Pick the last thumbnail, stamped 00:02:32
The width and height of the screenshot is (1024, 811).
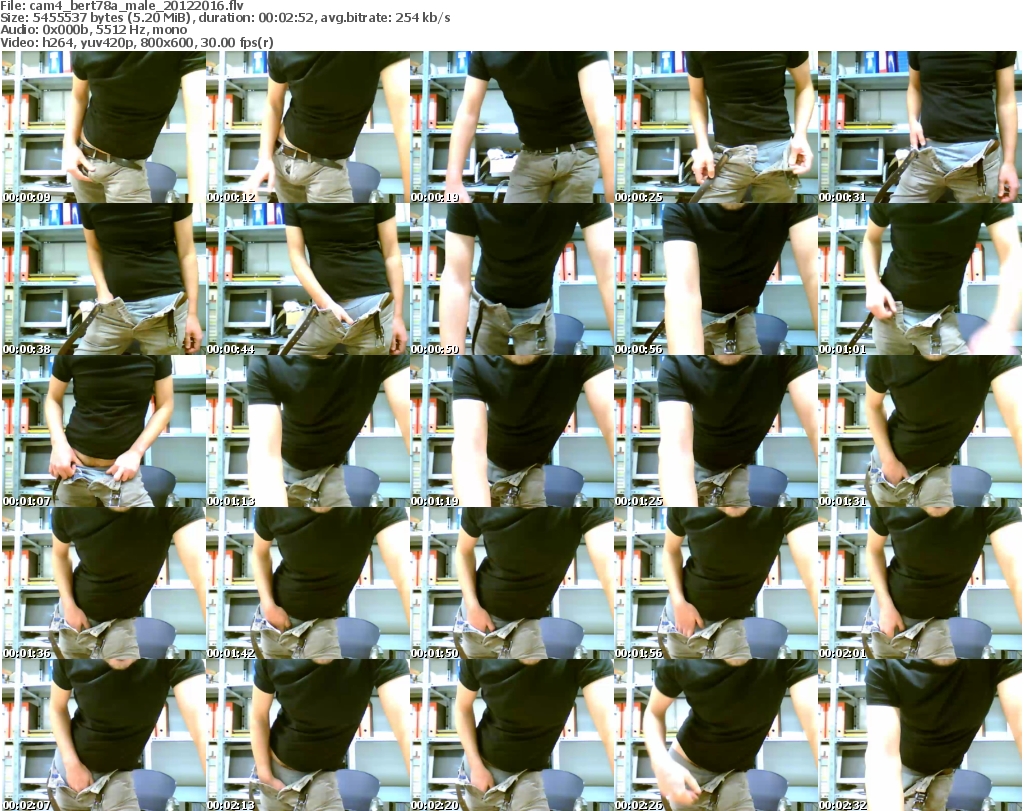920,735
